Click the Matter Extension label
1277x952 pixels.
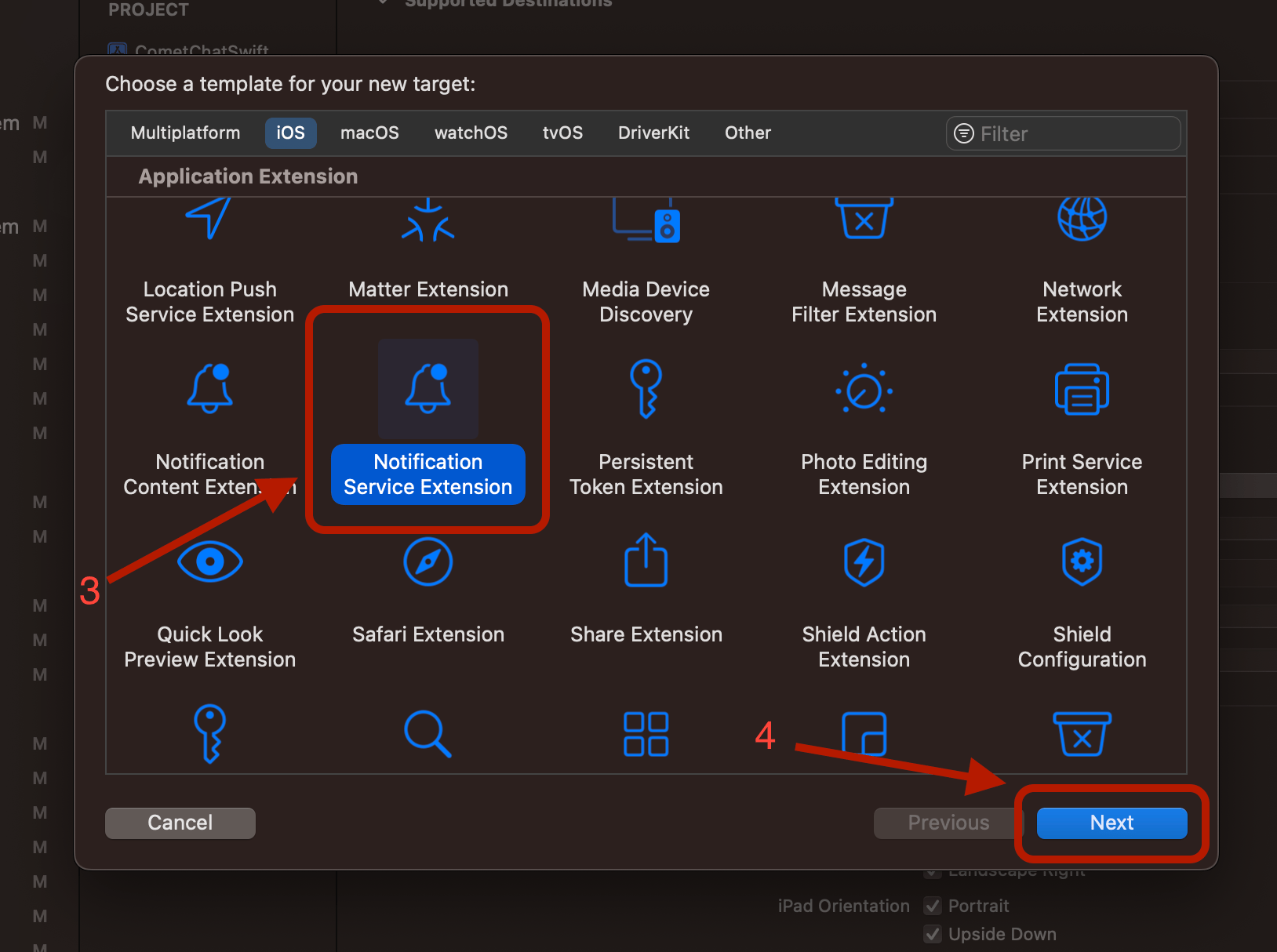[x=428, y=289]
